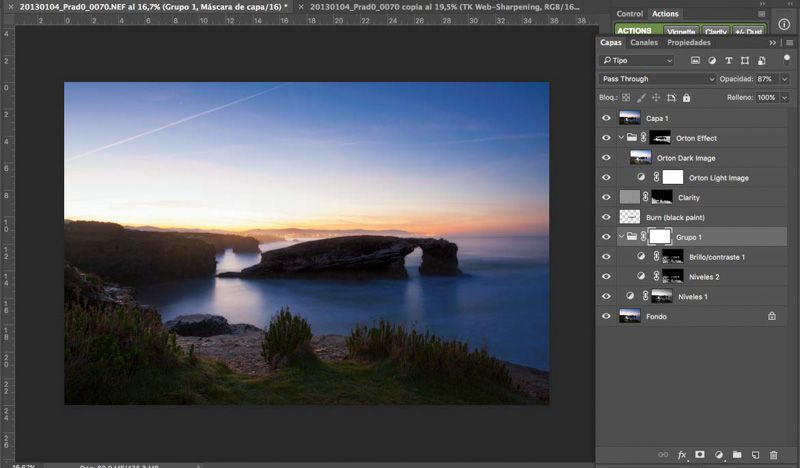The image size is (800, 468).
Task: Click the new adjustment layer icon
Action: tap(718, 455)
